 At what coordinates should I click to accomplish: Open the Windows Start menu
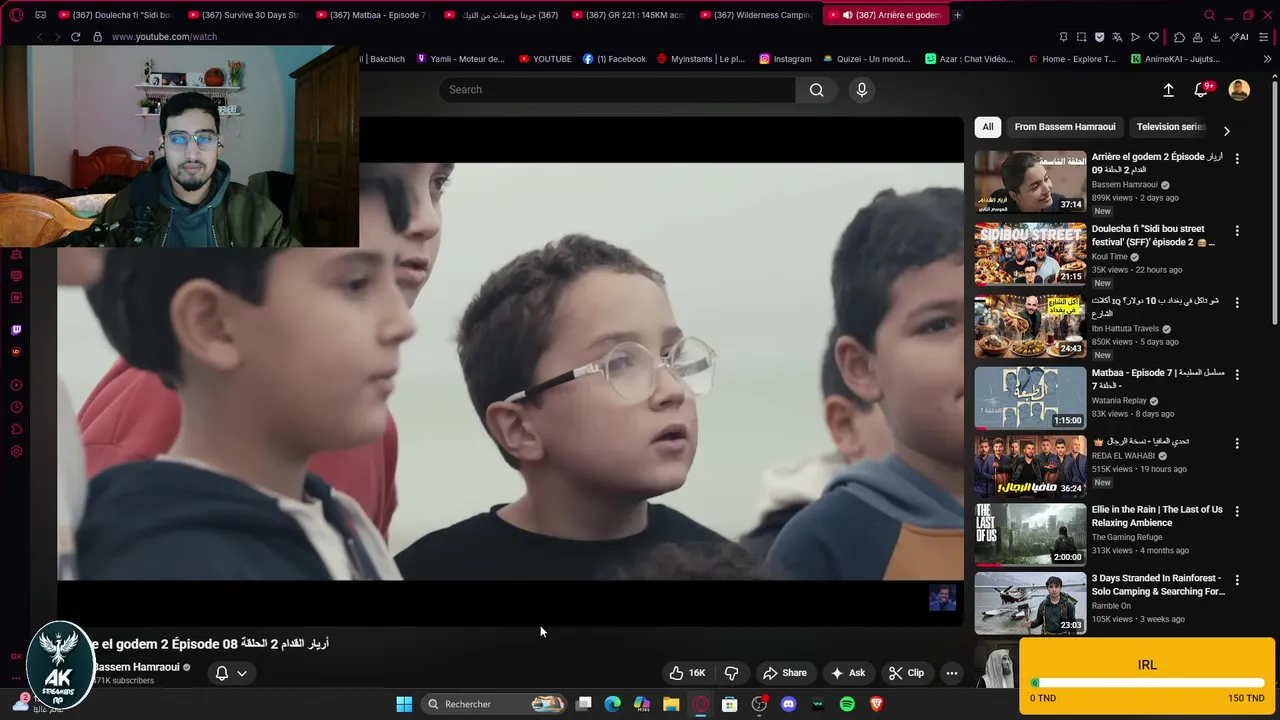(404, 704)
